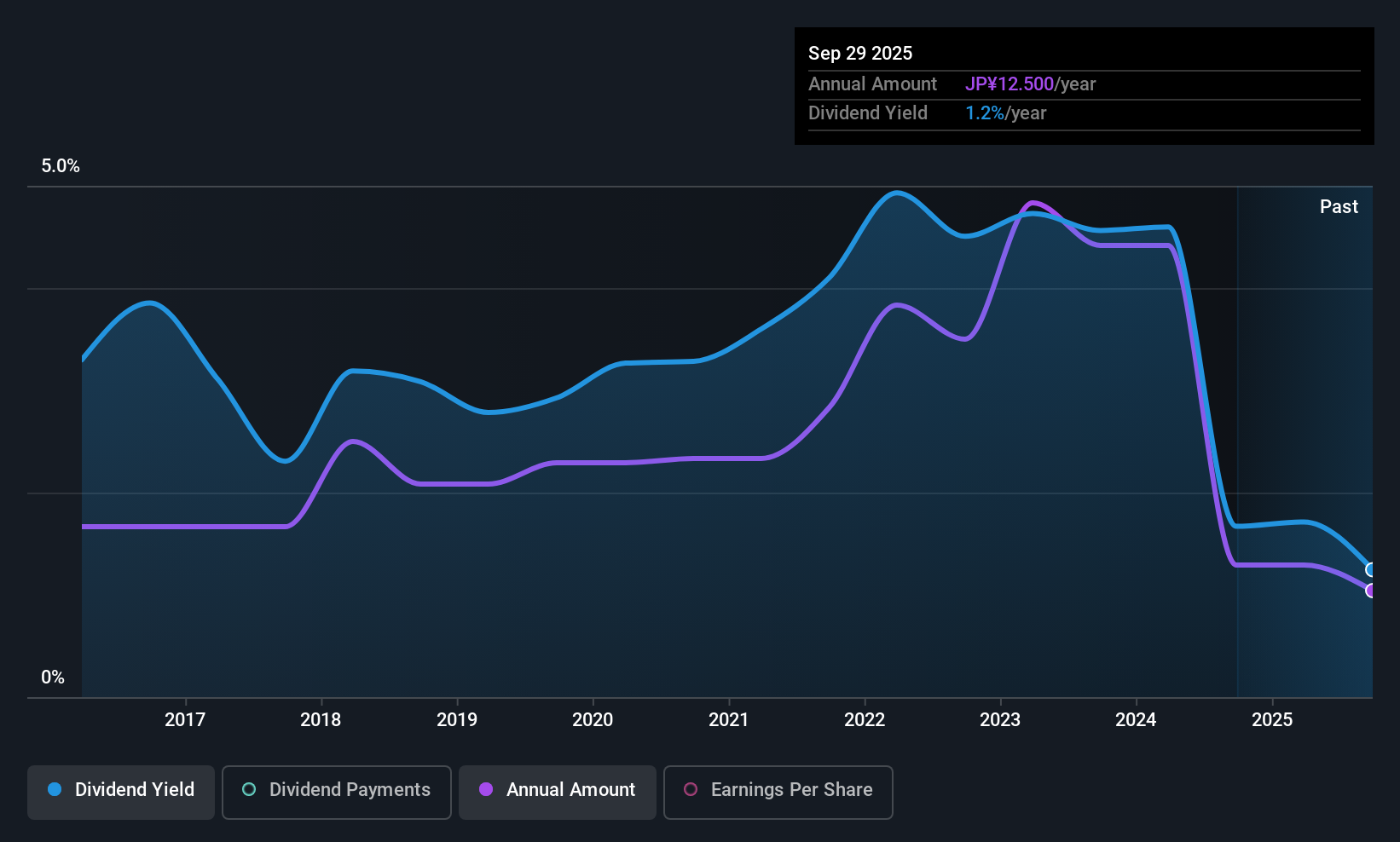Select the 2021 tick label on the axis
This screenshot has height=842, width=1400.
coord(728,720)
